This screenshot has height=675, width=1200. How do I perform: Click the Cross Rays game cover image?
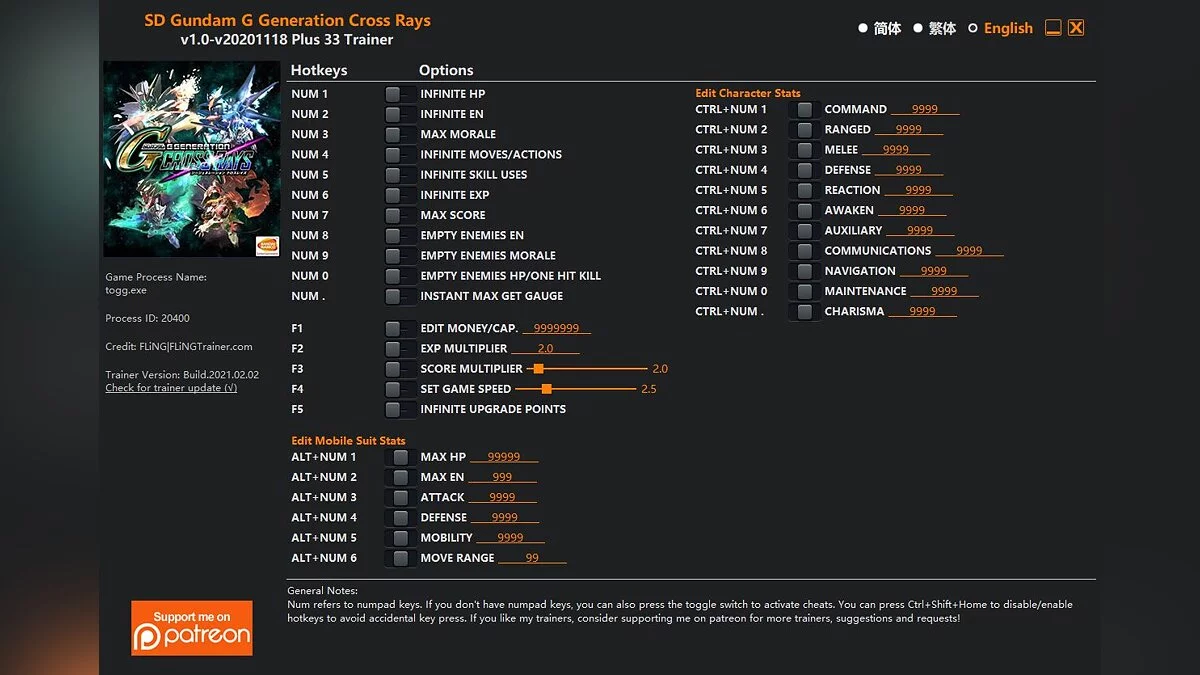pos(192,159)
